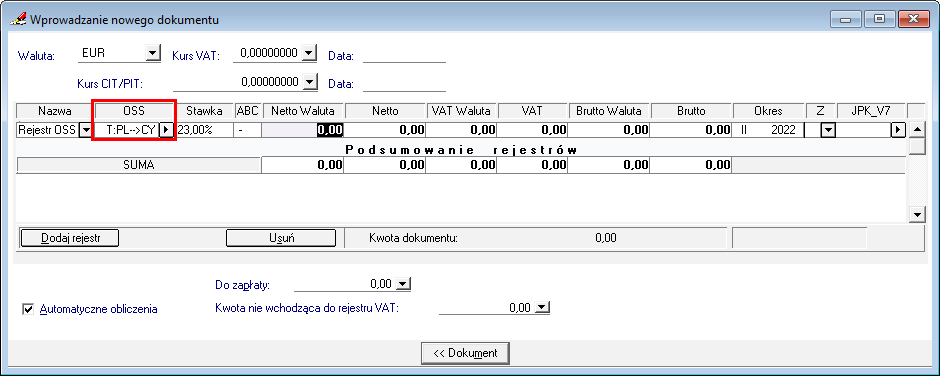Expand the Kurs CIT/PIT dropdown

pyautogui.click(x=309, y=81)
